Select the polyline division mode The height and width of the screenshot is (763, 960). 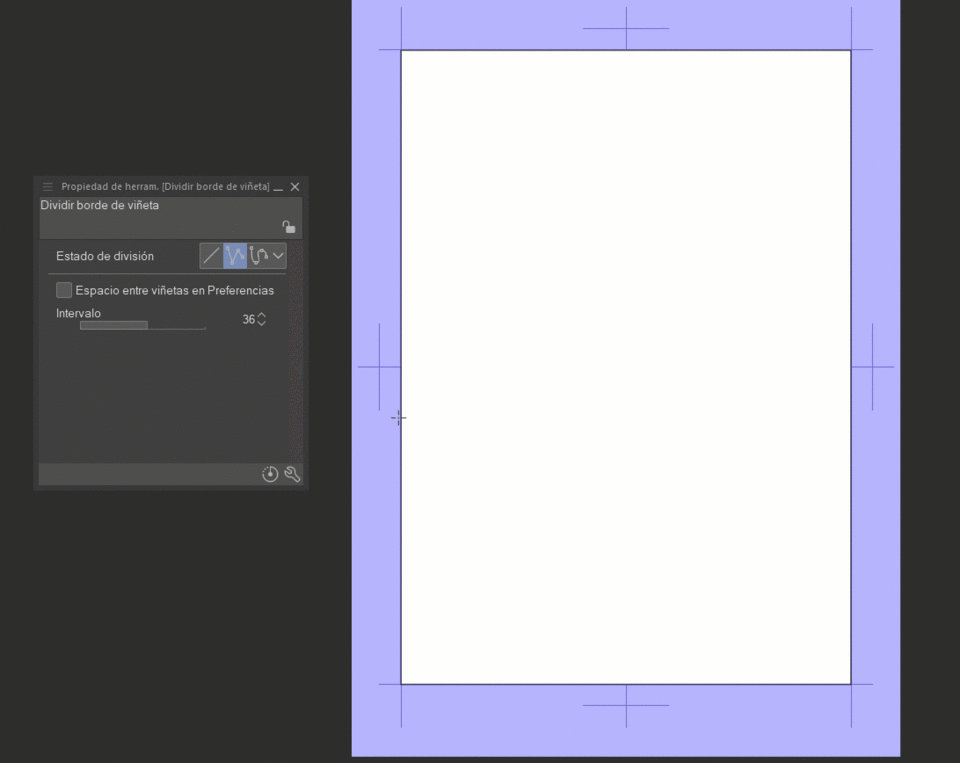[x=235, y=256]
